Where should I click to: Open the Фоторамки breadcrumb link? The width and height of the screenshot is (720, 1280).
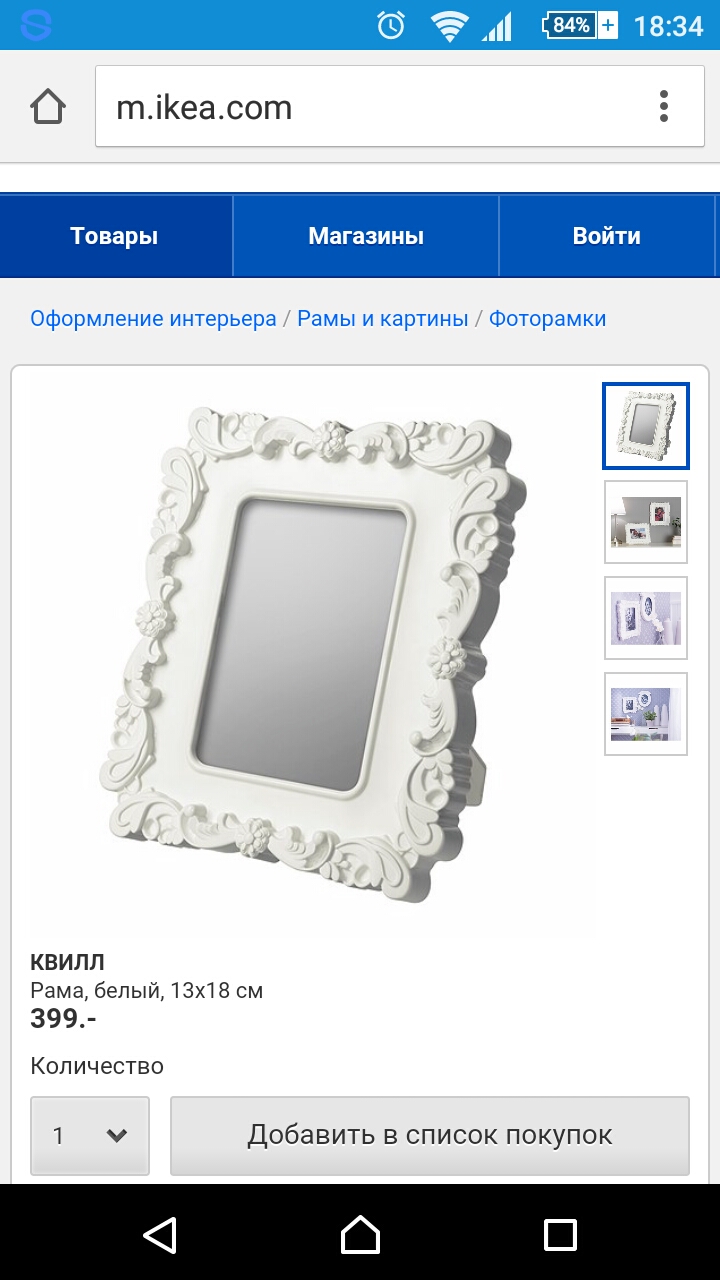547,319
